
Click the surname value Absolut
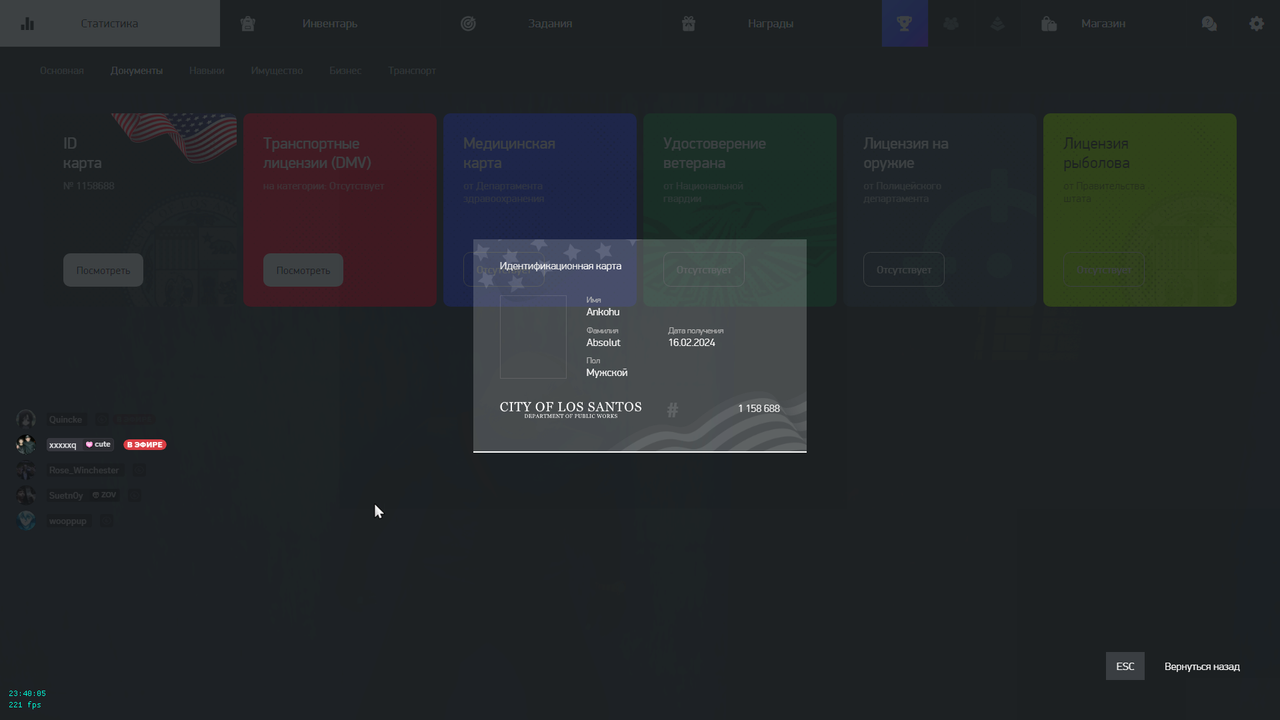[x=603, y=342]
